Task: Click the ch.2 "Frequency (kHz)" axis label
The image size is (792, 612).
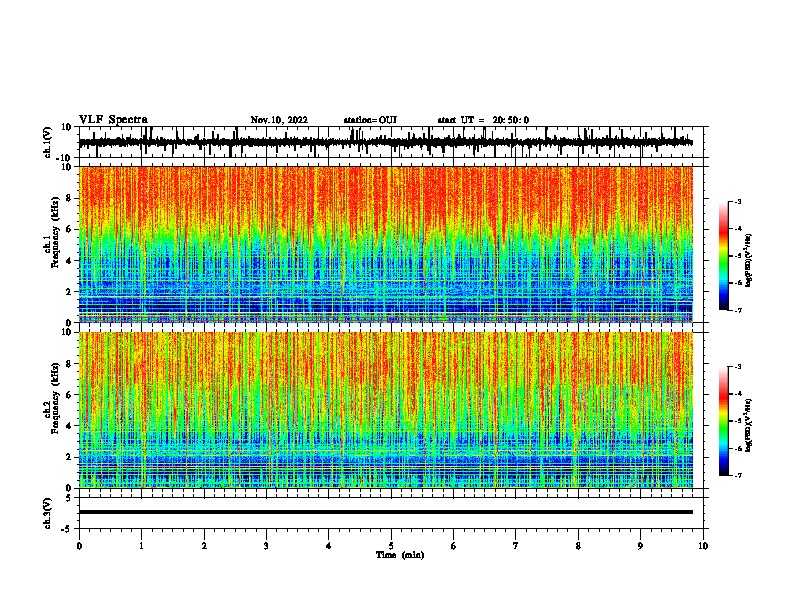Action: 55,398
